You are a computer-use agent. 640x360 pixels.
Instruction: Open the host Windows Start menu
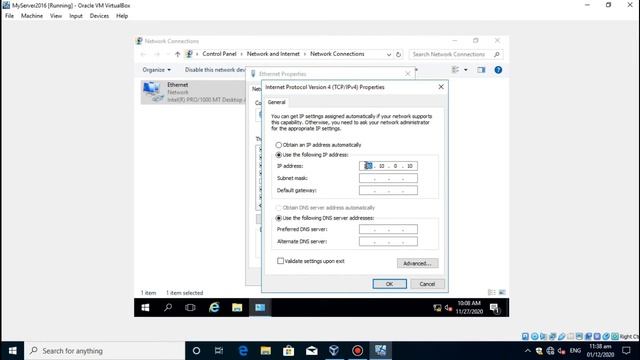(12, 351)
